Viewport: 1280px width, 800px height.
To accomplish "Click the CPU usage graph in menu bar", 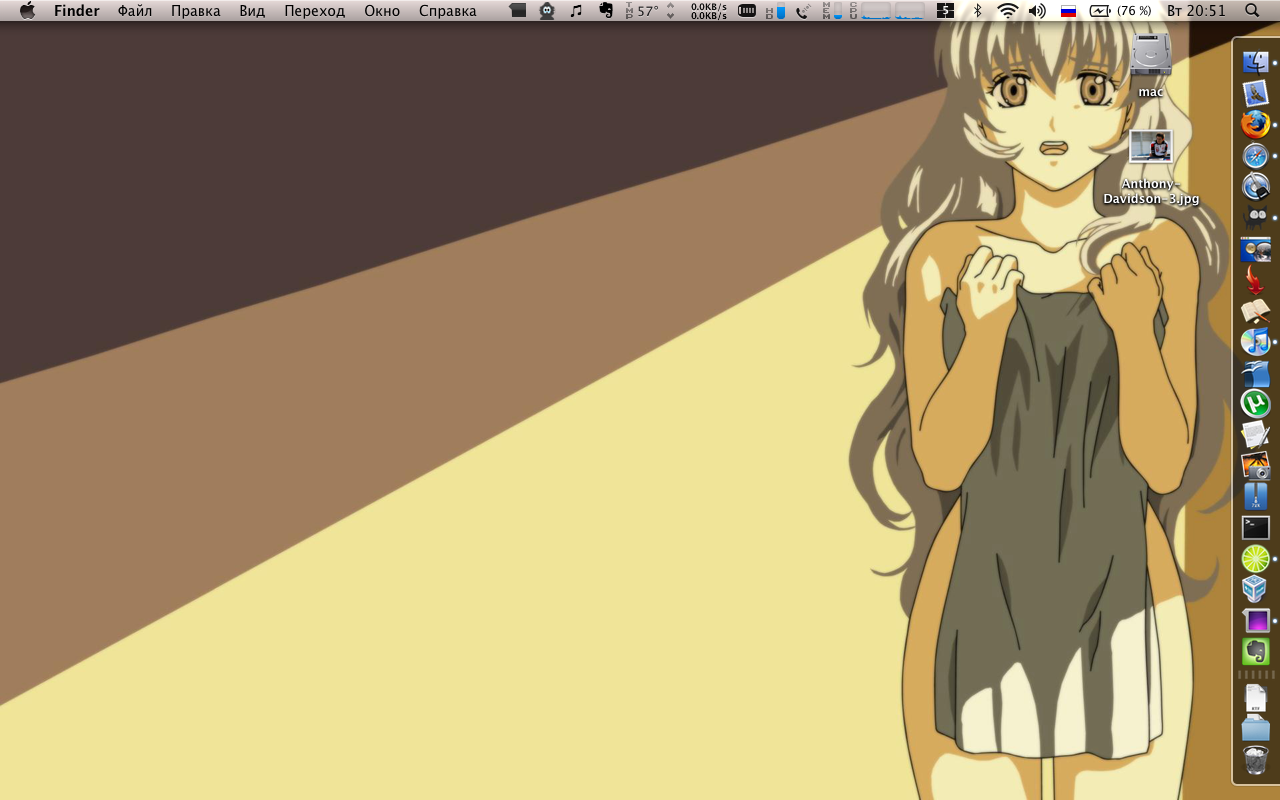I will [886, 11].
